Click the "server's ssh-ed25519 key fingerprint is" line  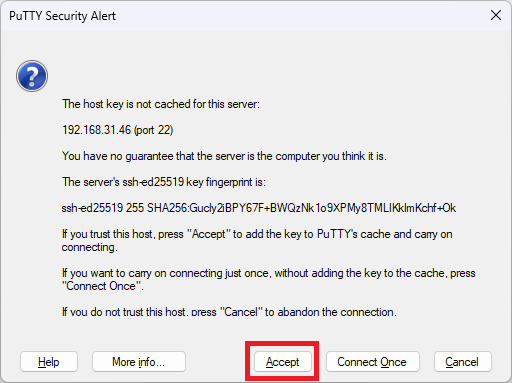click(x=164, y=182)
